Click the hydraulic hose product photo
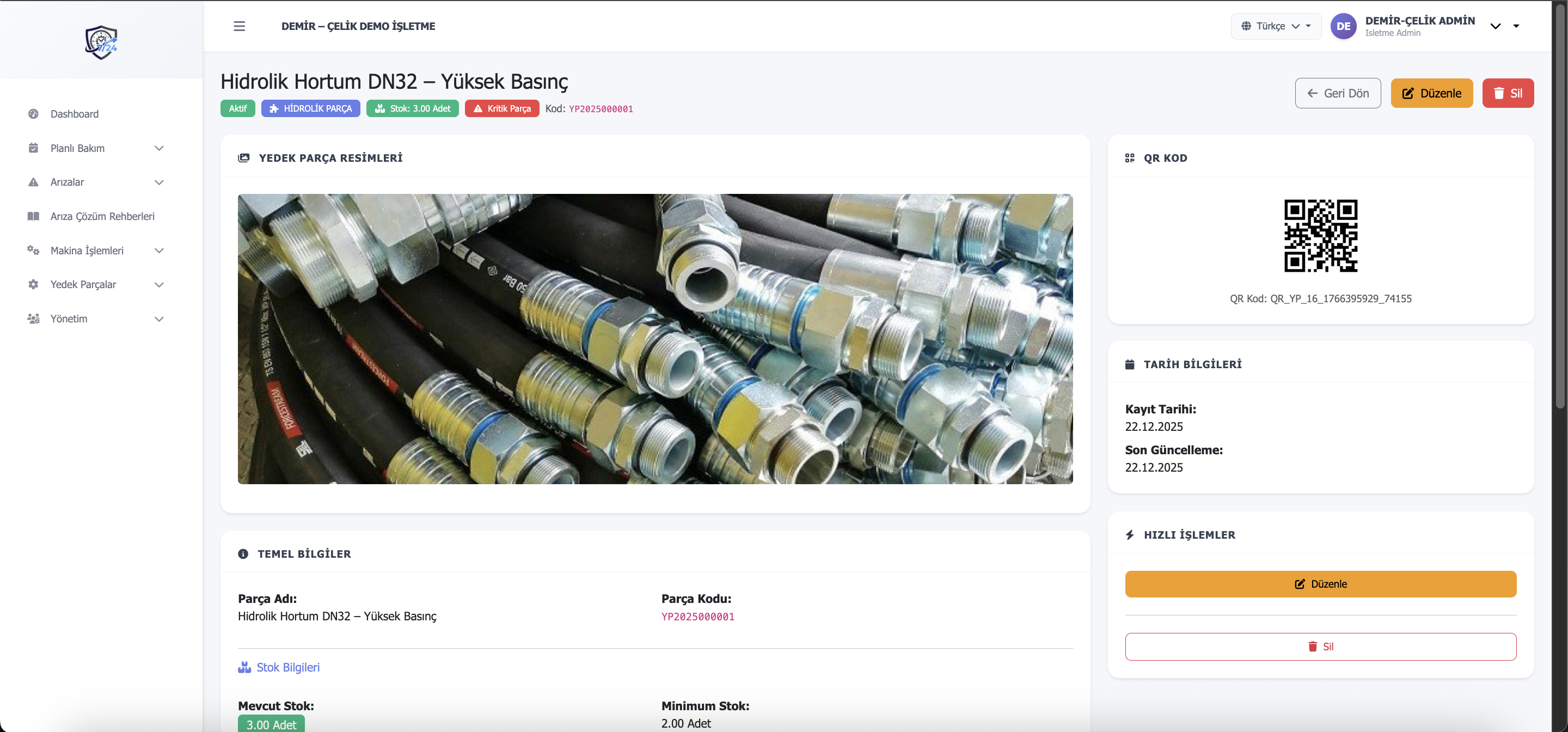Image resolution: width=1568 pixels, height=732 pixels. pos(655,339)
